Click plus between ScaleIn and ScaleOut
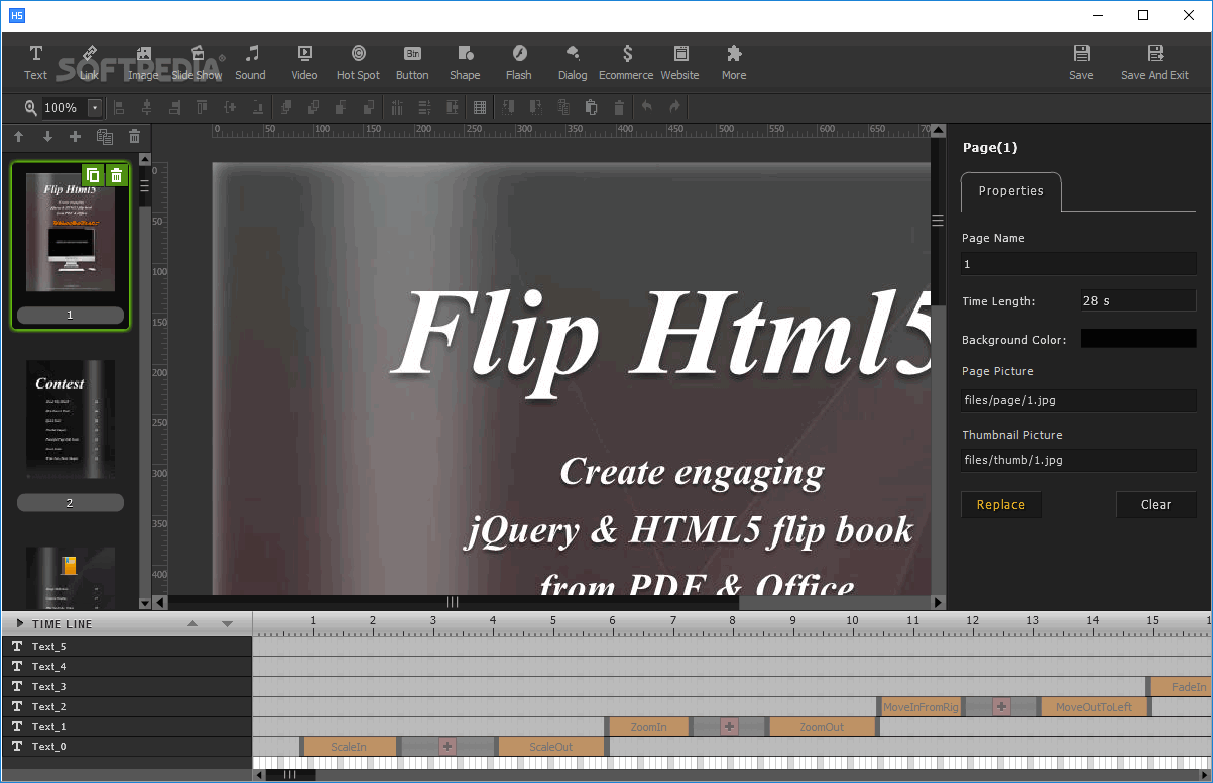Screen dimensions: 1213x783 447,747
